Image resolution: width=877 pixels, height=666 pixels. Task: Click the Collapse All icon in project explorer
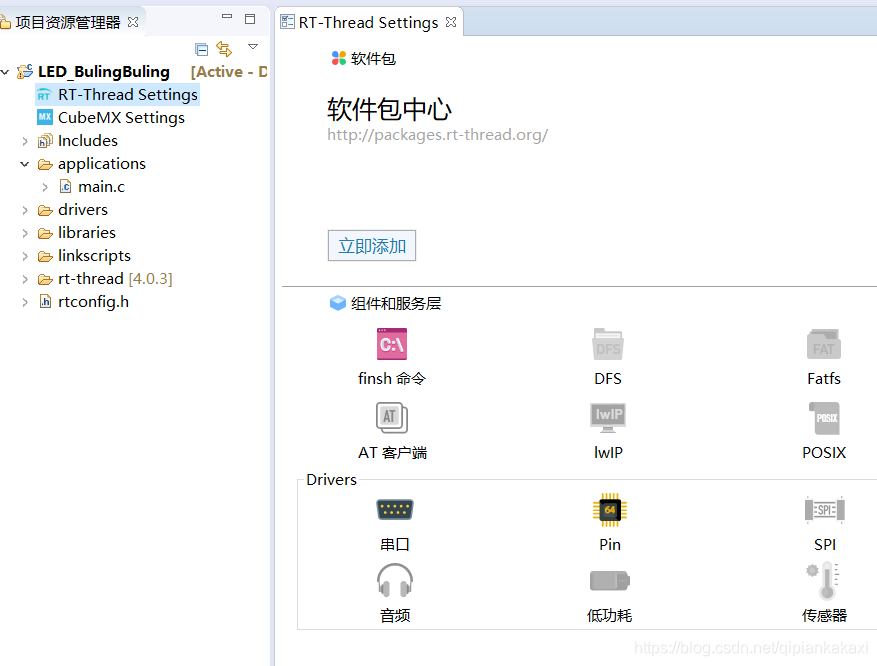tap(201, 49)
